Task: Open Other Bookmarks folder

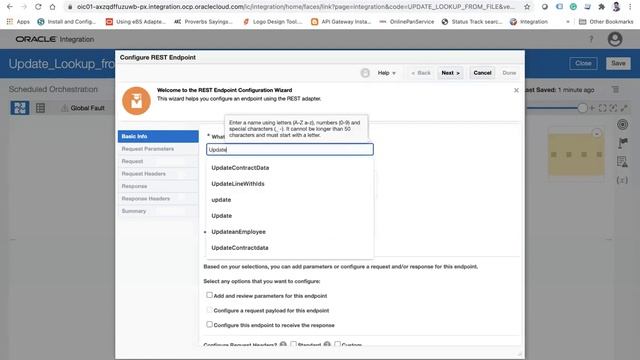Action: (x=606, y=22)
